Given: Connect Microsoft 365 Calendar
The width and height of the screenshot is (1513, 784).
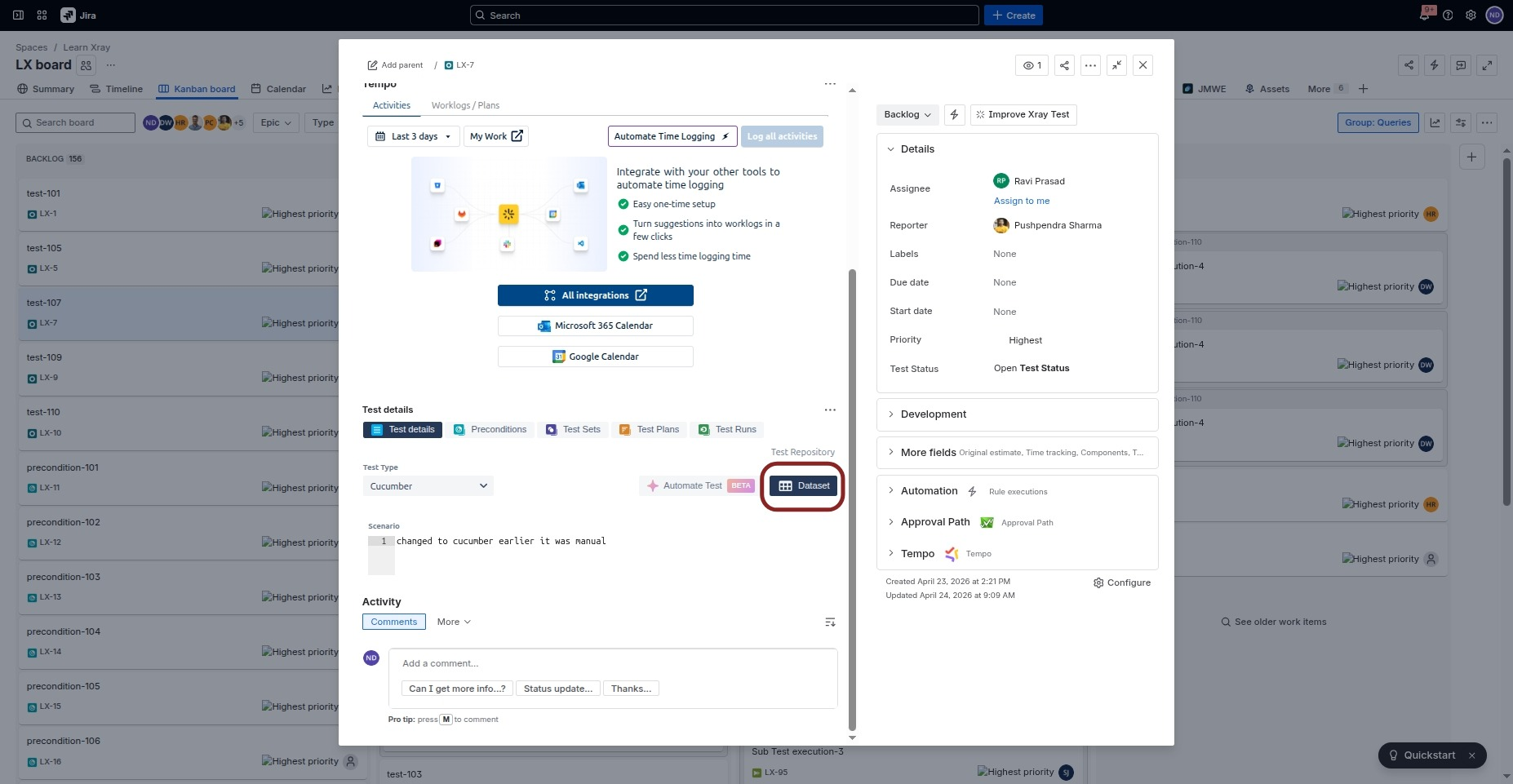Looking at the screenshot, I should pyautogui.click(x=596, y=326).
